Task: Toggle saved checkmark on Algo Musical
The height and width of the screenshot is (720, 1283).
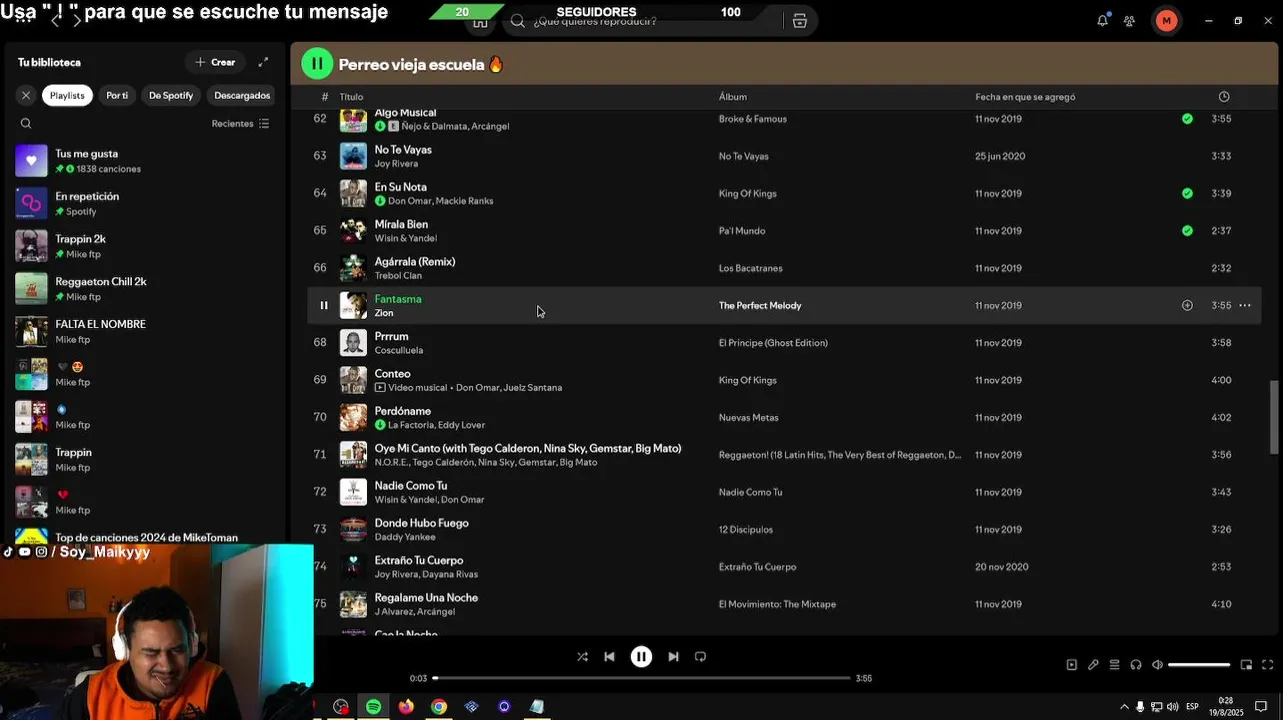Action: coord(1187,118)
